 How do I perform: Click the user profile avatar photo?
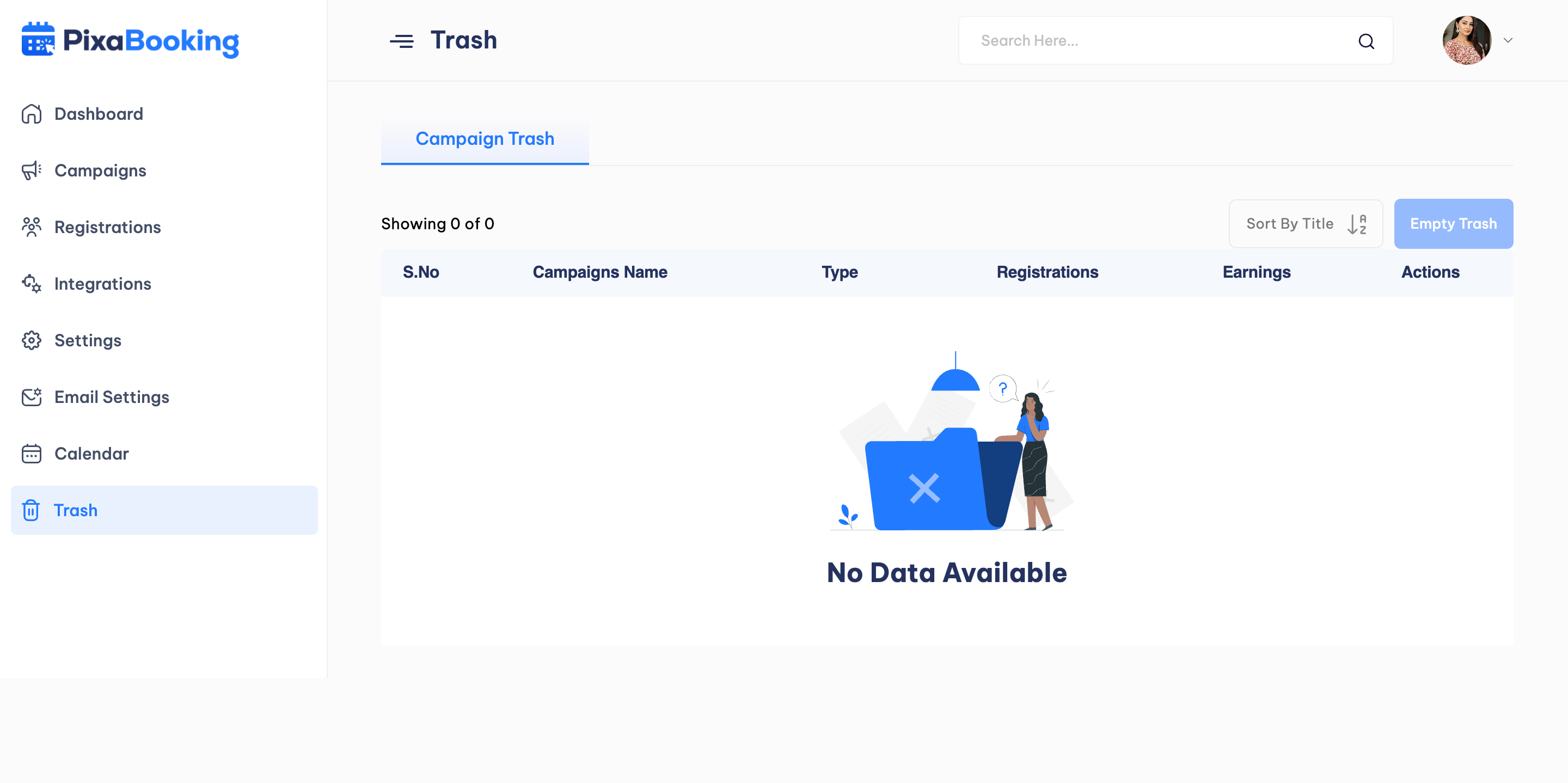point(1466,40)
